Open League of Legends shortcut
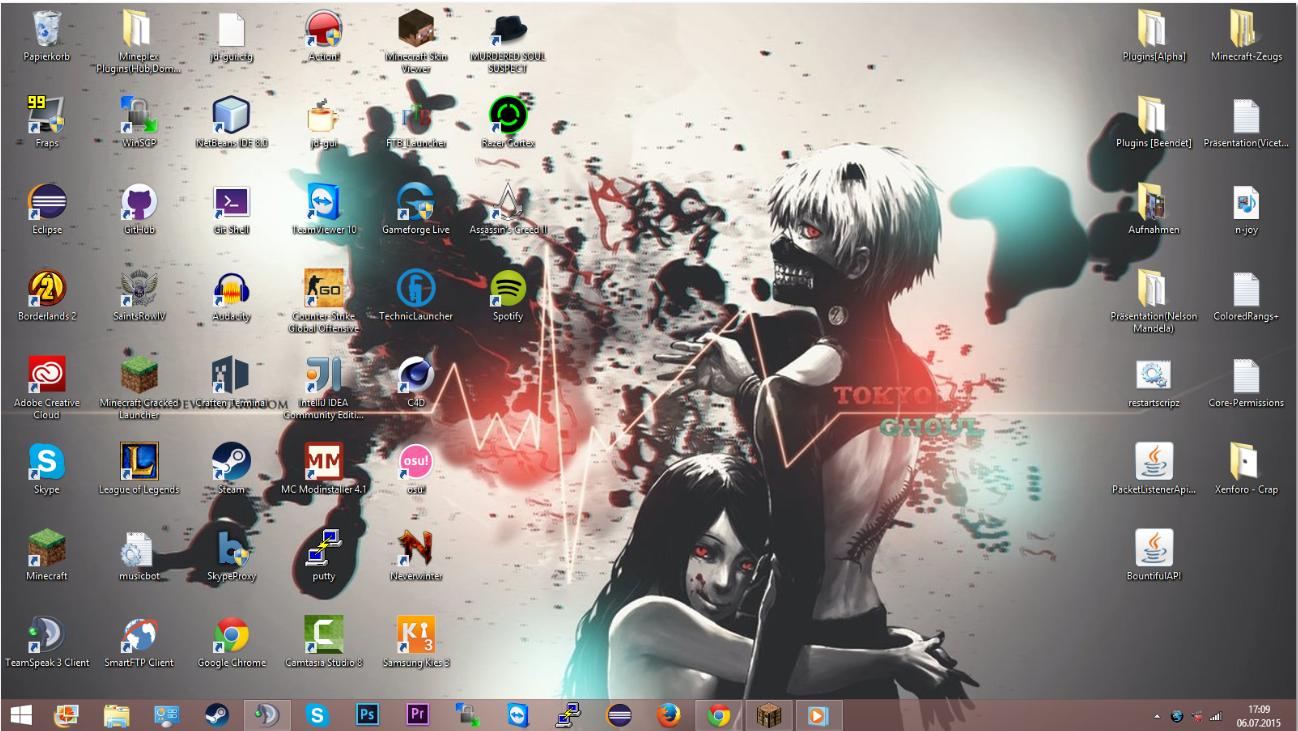The image size is (1298, 731). (139, 470)
